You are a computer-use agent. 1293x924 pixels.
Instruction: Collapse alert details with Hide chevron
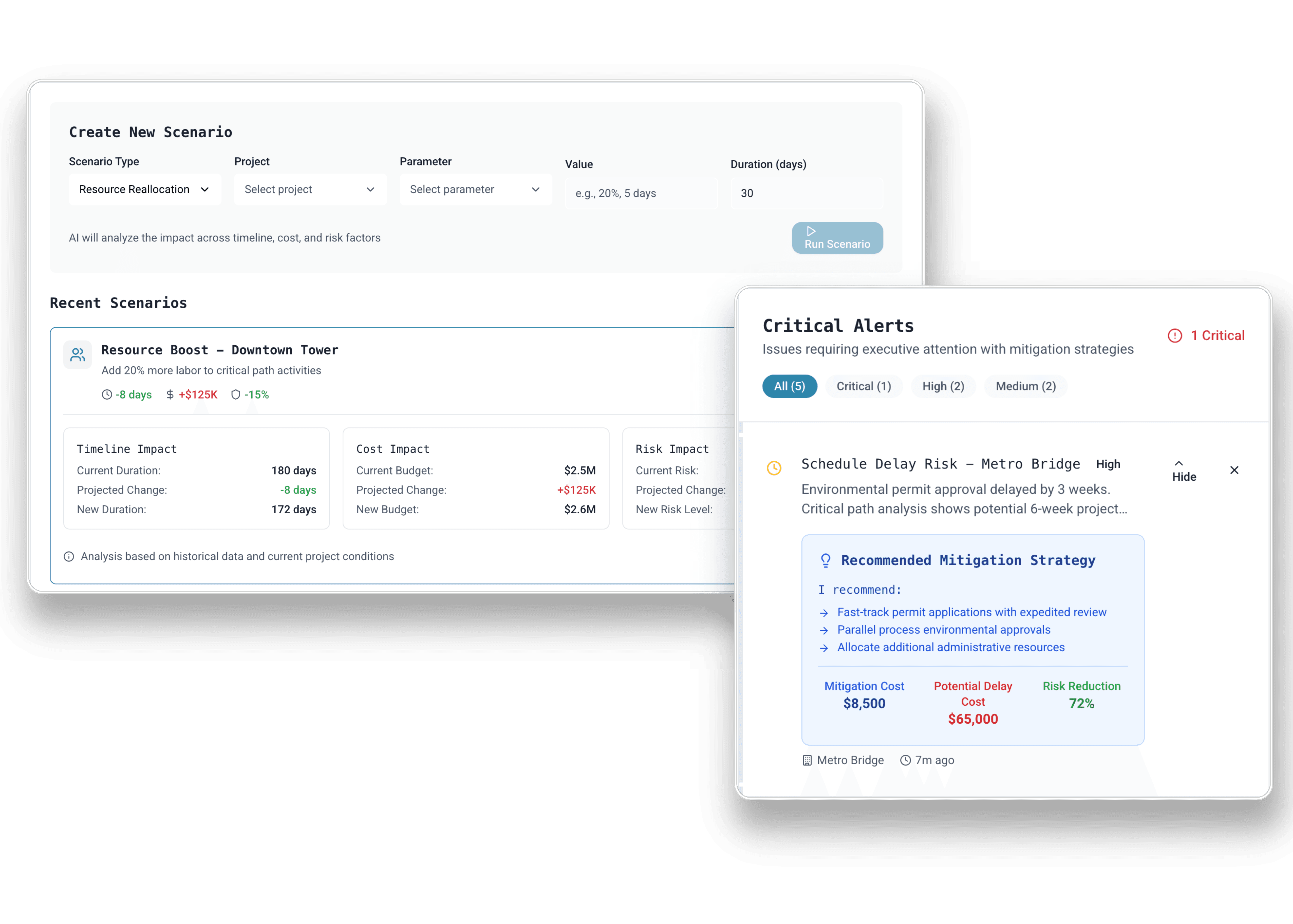click(1184, 470)
